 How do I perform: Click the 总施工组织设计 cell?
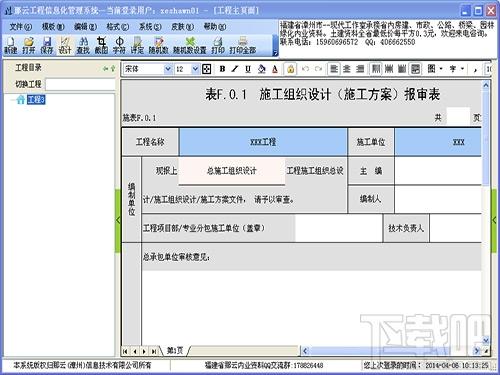point(232,171)
